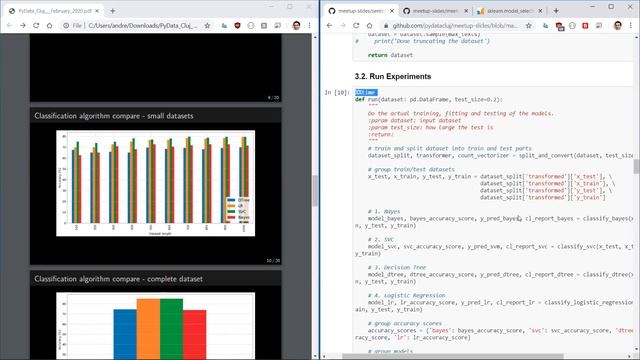Open profile avatar in PDF browser window
Viewport: 640px width, 360px height.
click(x=296, y=26)
